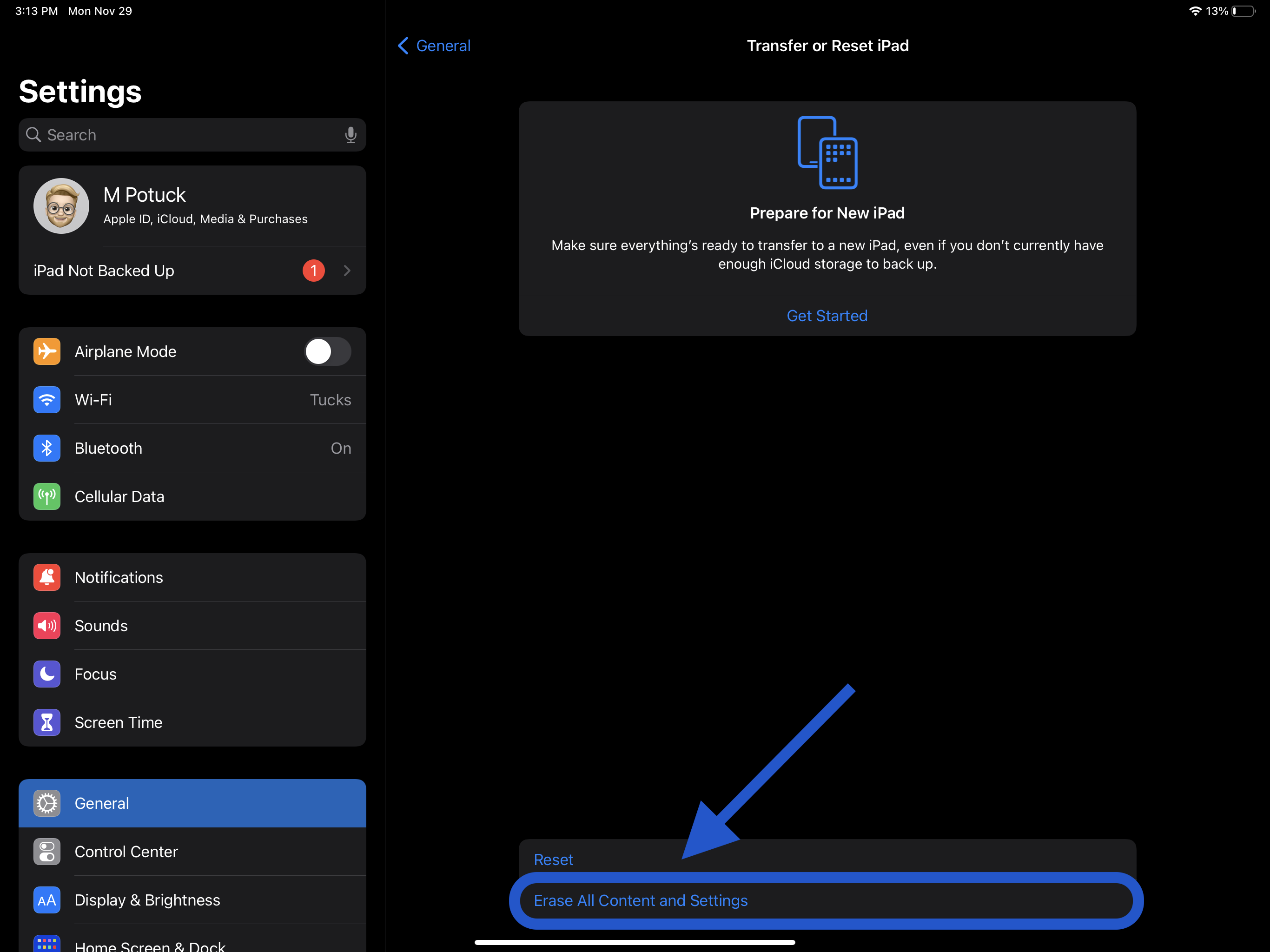Tap the General settings icon
The image size is (1270, 952).
pyautogui.click(x=46, y=803)
